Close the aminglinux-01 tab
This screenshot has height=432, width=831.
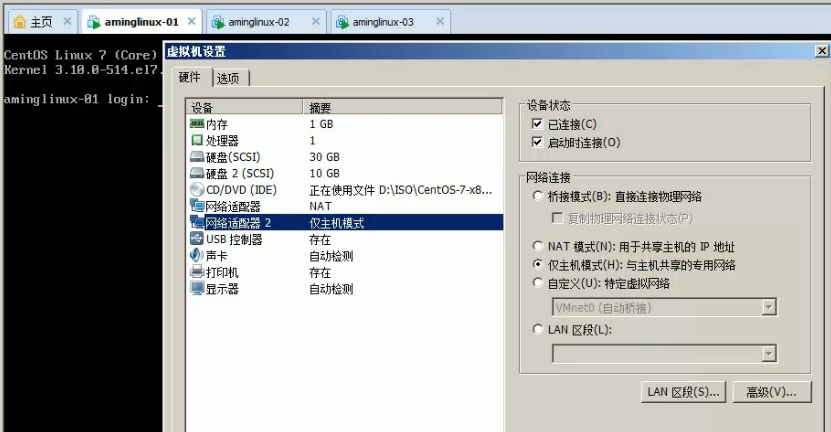click(192, 21)
